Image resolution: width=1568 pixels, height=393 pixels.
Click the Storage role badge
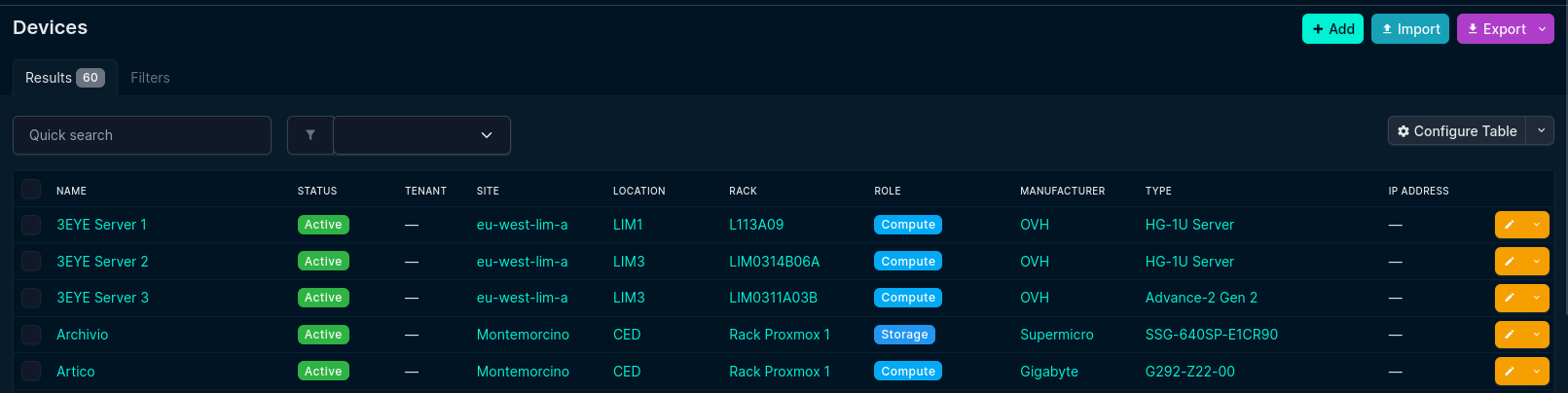pyautogui.click(x=904, y=335)
